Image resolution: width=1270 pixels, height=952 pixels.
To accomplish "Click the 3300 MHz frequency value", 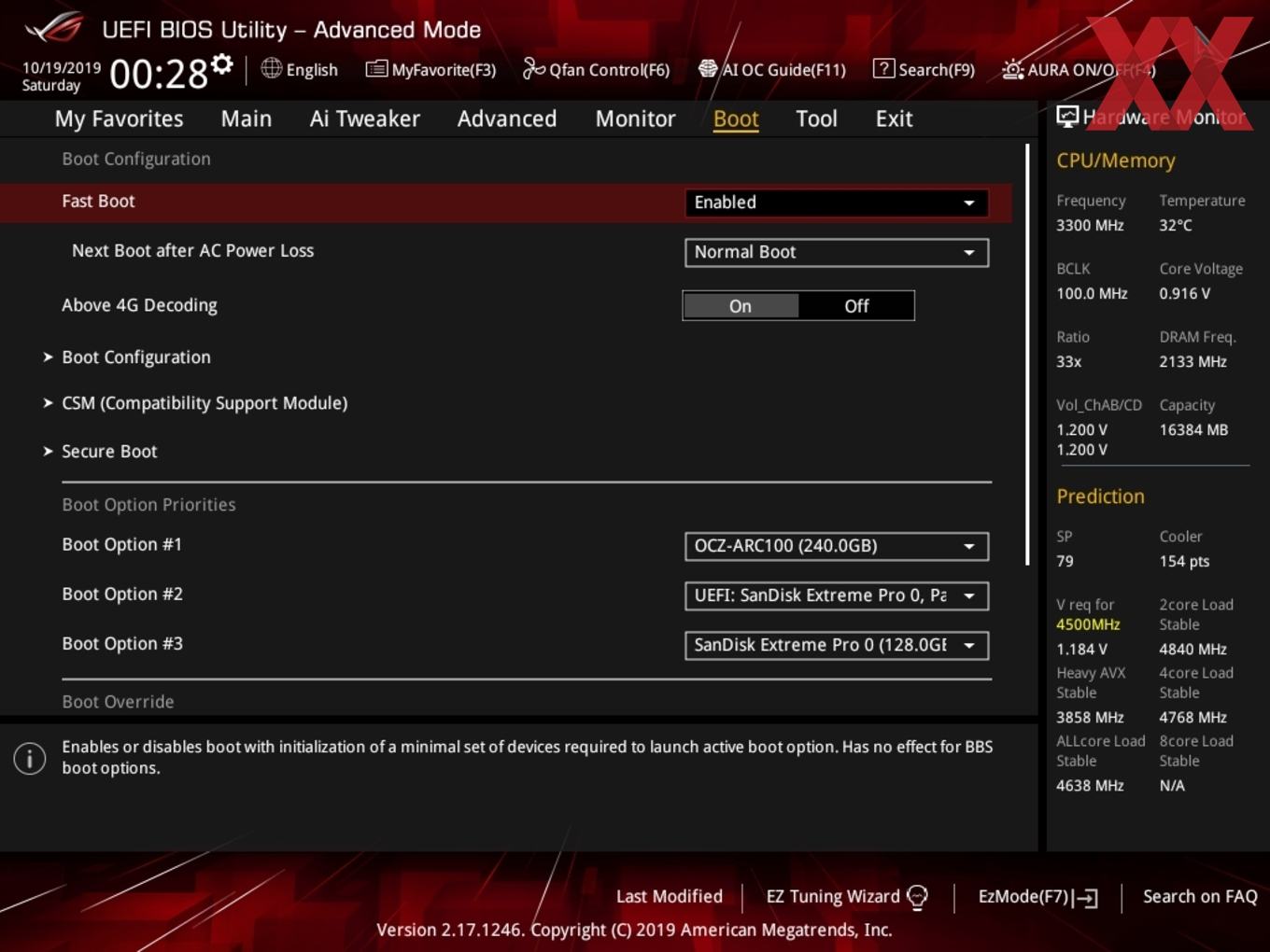I will point(1090,225).
